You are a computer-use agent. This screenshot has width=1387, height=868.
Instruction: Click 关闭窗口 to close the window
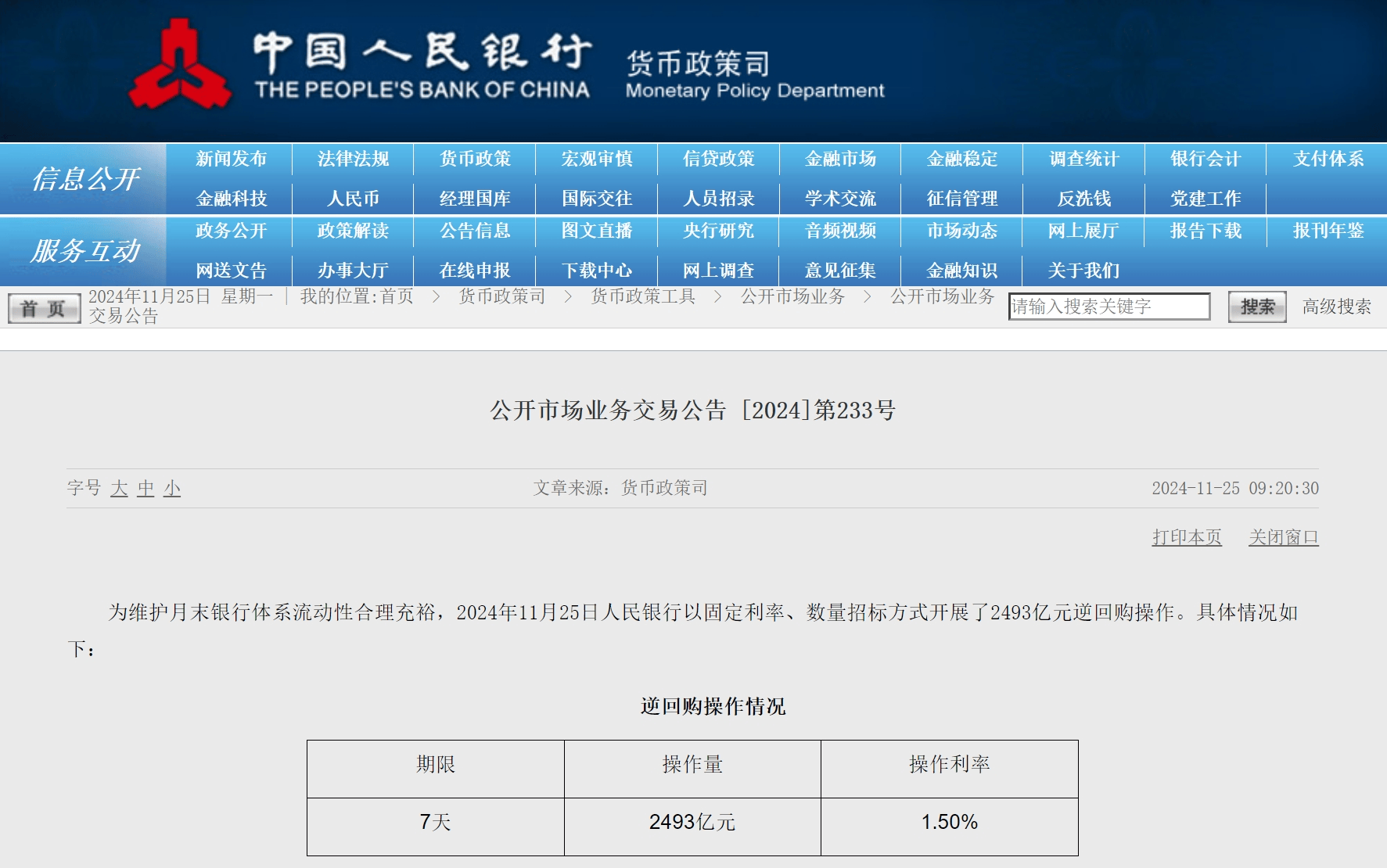click(x=1284, y=537)
